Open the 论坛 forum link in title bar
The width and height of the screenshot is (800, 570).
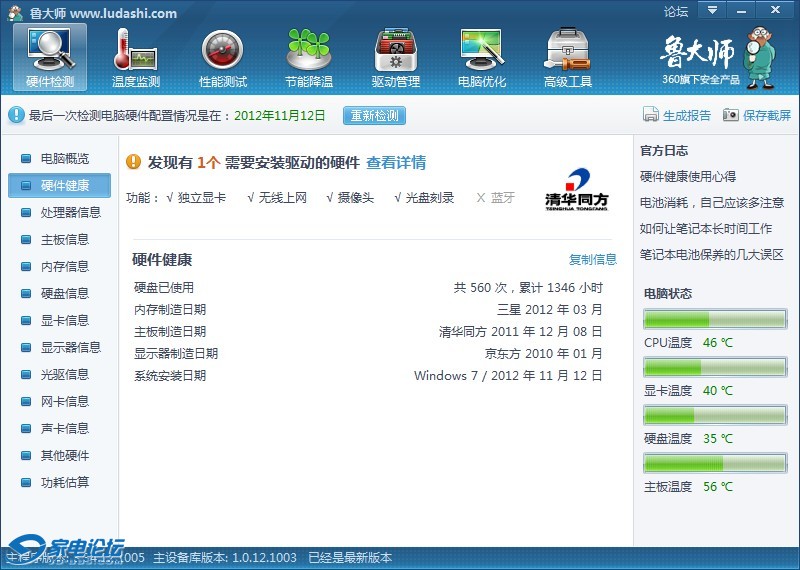[x=676, y=12]
